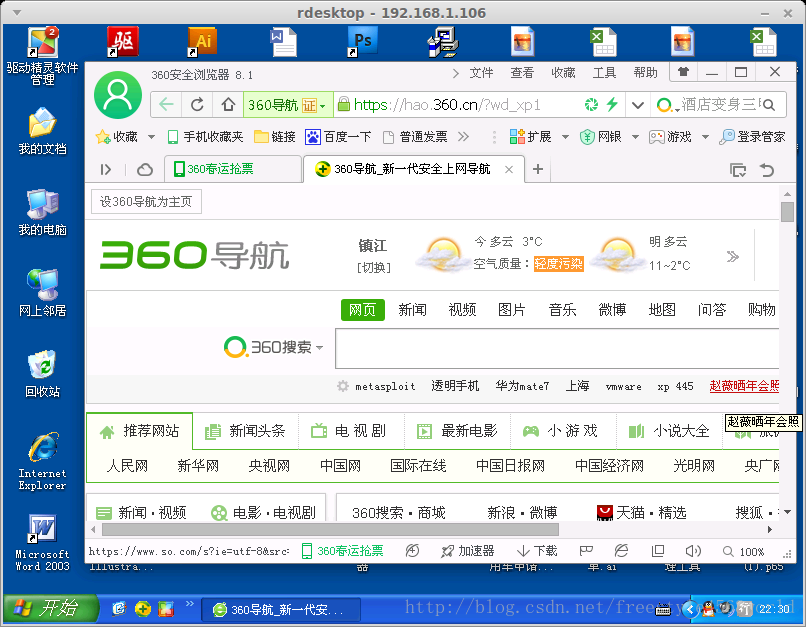Open the 新闻头条 section tab
Viewport: 806px width, 627px height.
[x=246, y=431]
